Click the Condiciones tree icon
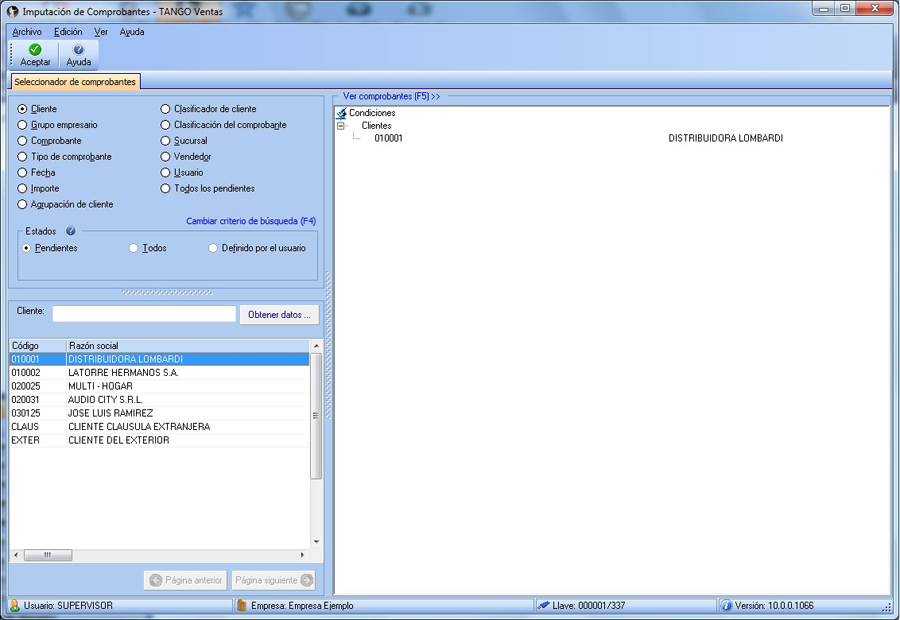900x620 pixels. (342, 113)
